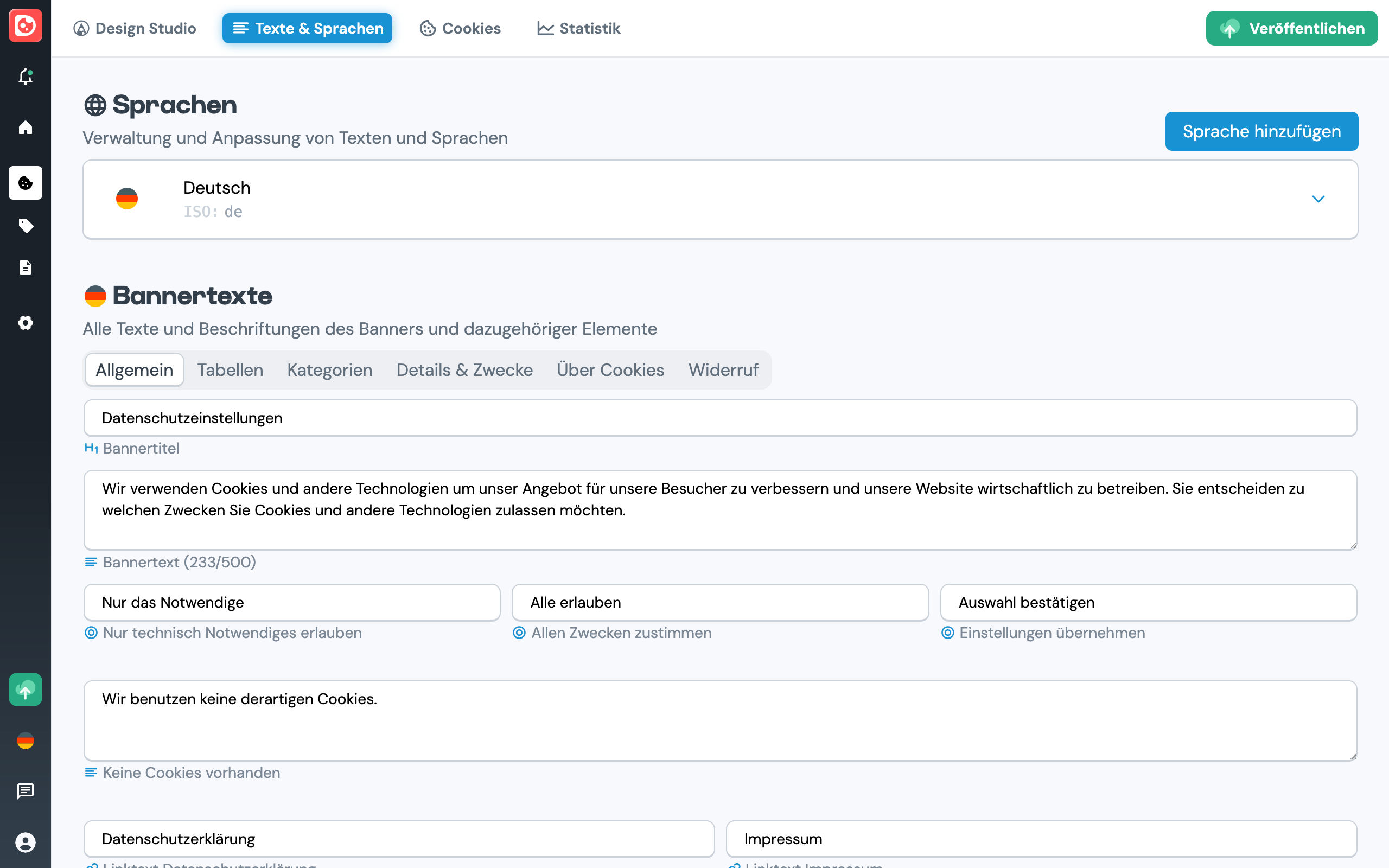1389x868 pixels.
Task: Switch to the Statistik section
Action: tap(578, 28)
